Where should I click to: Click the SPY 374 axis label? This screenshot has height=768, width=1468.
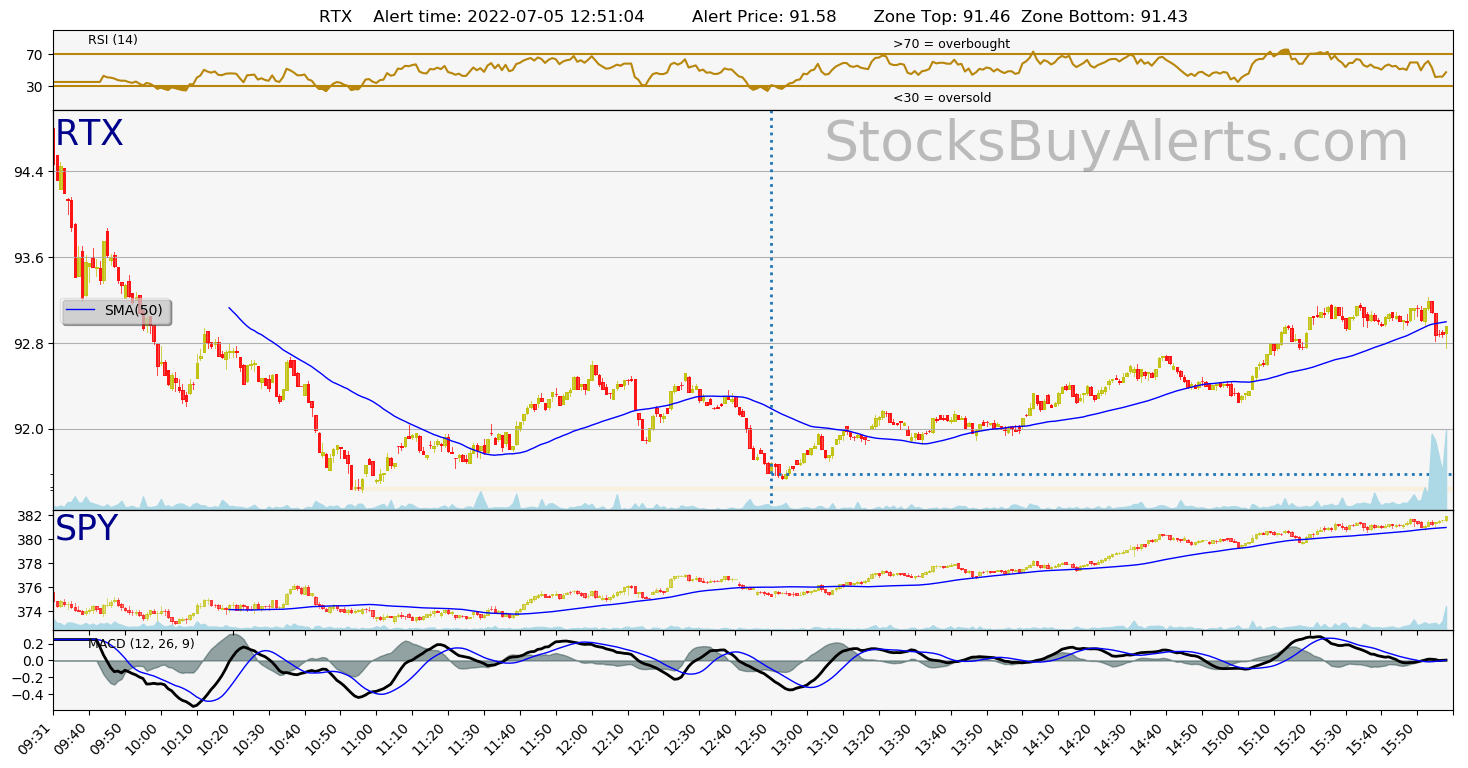pos(31,612)
